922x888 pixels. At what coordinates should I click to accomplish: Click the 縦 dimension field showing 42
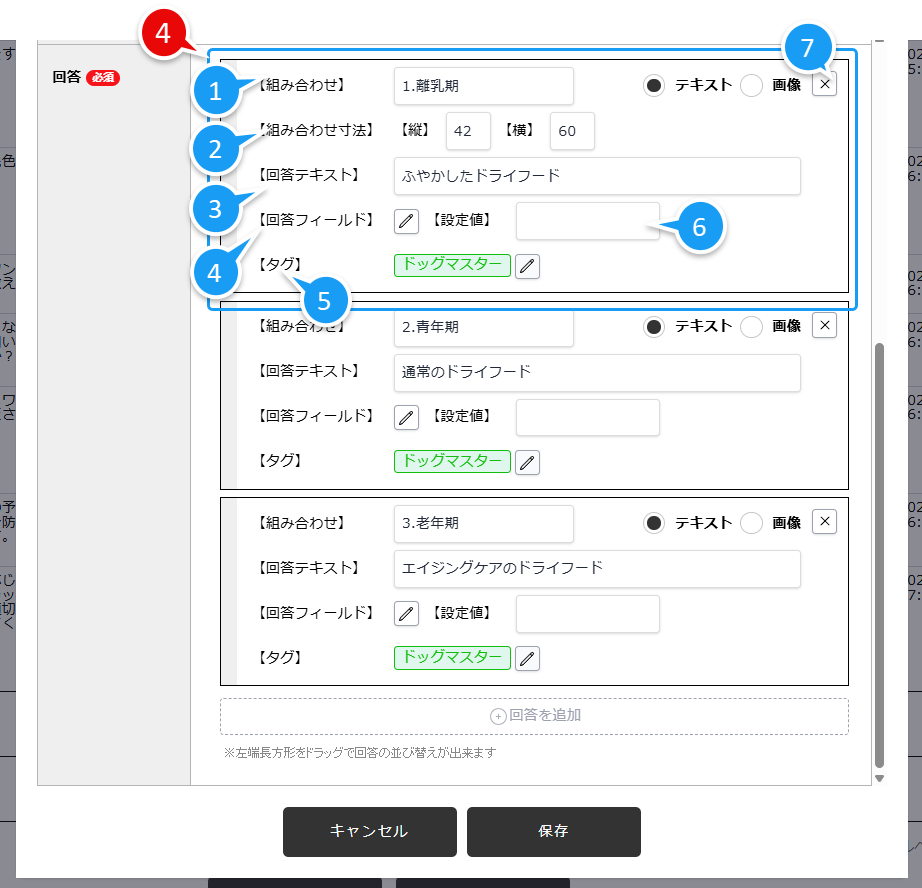468,131
